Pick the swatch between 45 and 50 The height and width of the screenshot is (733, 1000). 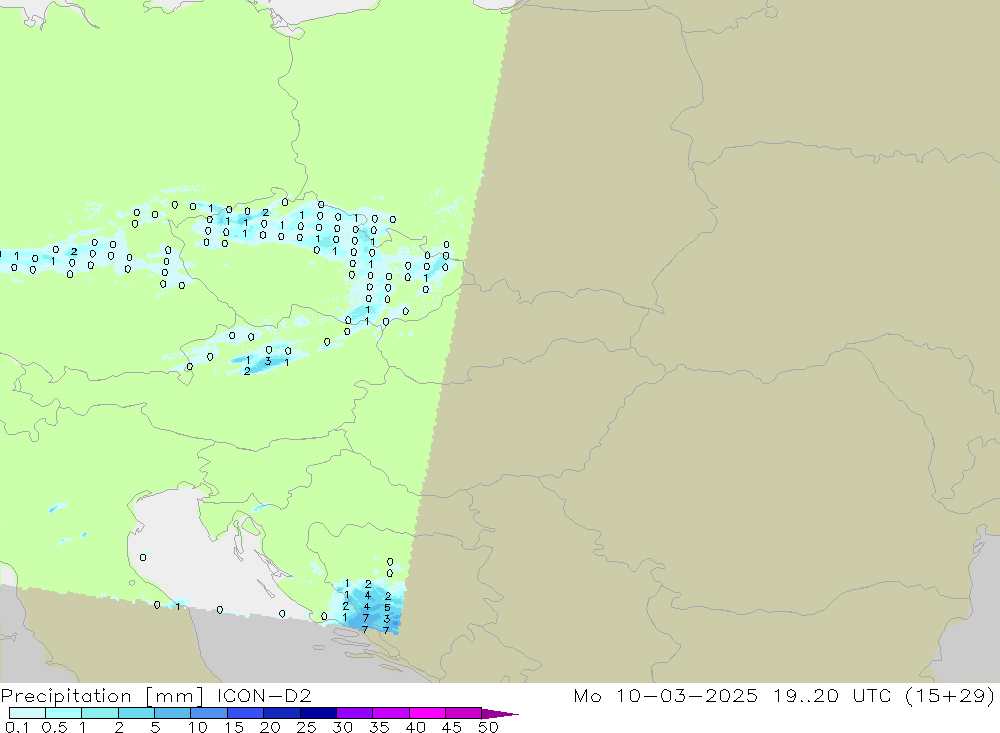coord(464,713)
